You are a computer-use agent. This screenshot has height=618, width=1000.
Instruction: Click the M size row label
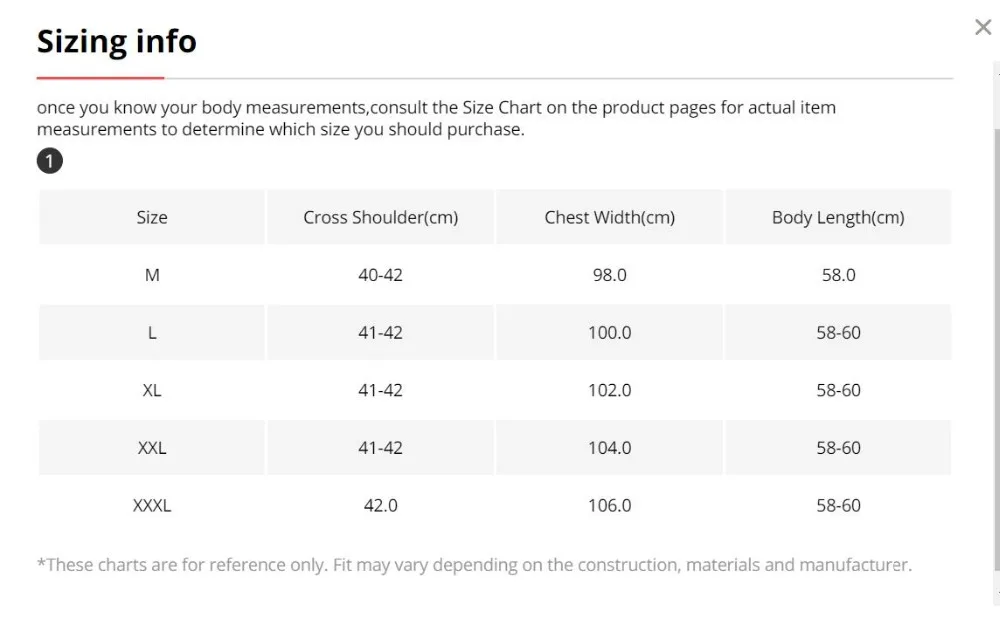tap(152, 275)
